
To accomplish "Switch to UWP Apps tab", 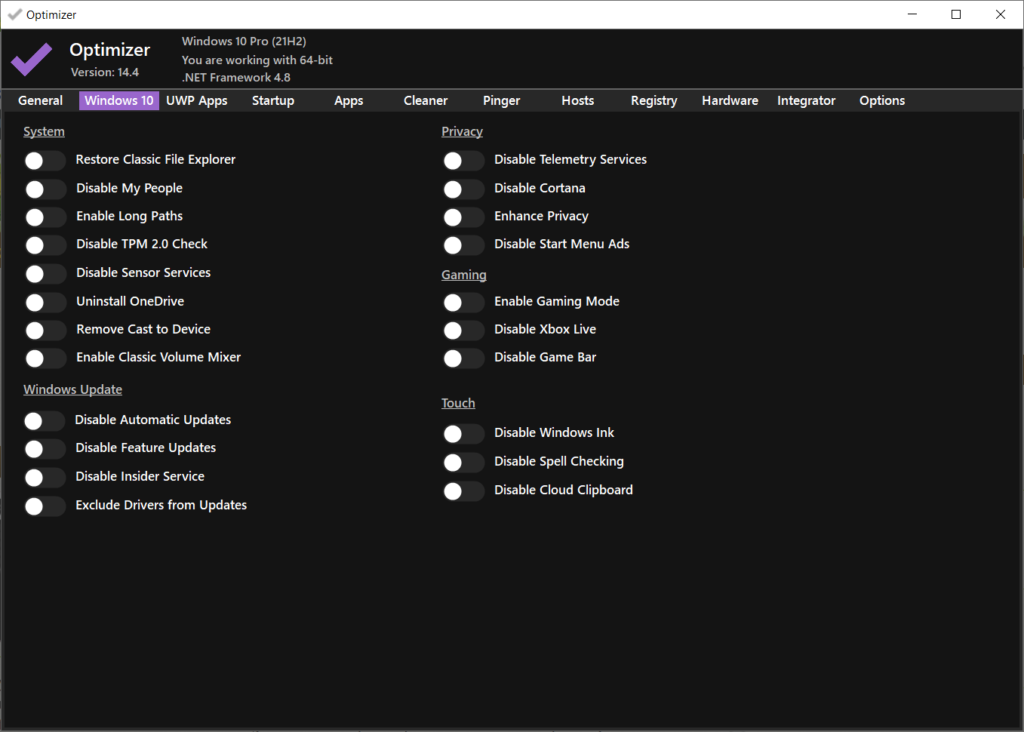I will tap(197, 101).
